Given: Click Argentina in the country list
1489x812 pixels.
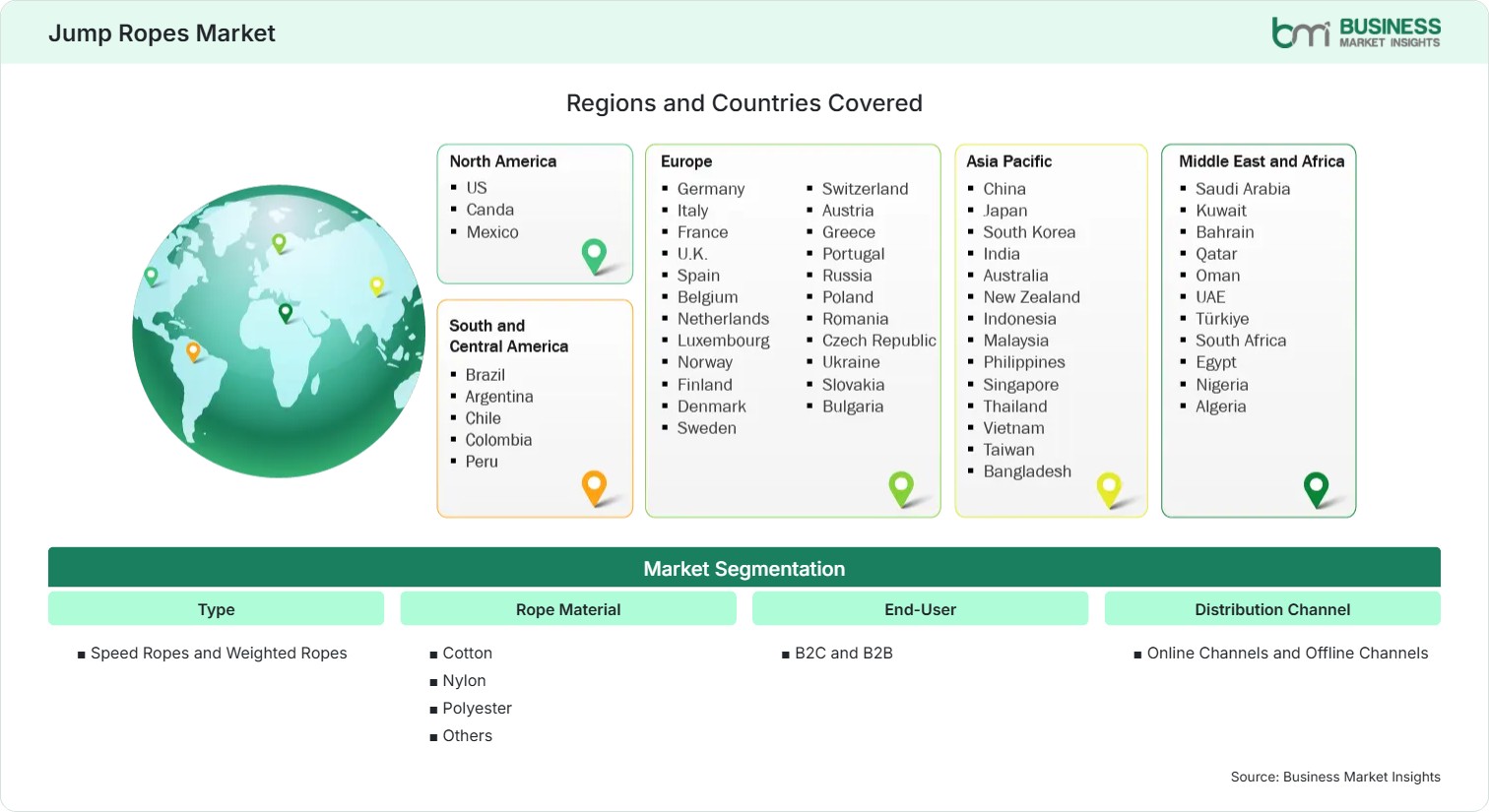Looking at the screenshot, I should pyautogui.click(x=498, y=397).
